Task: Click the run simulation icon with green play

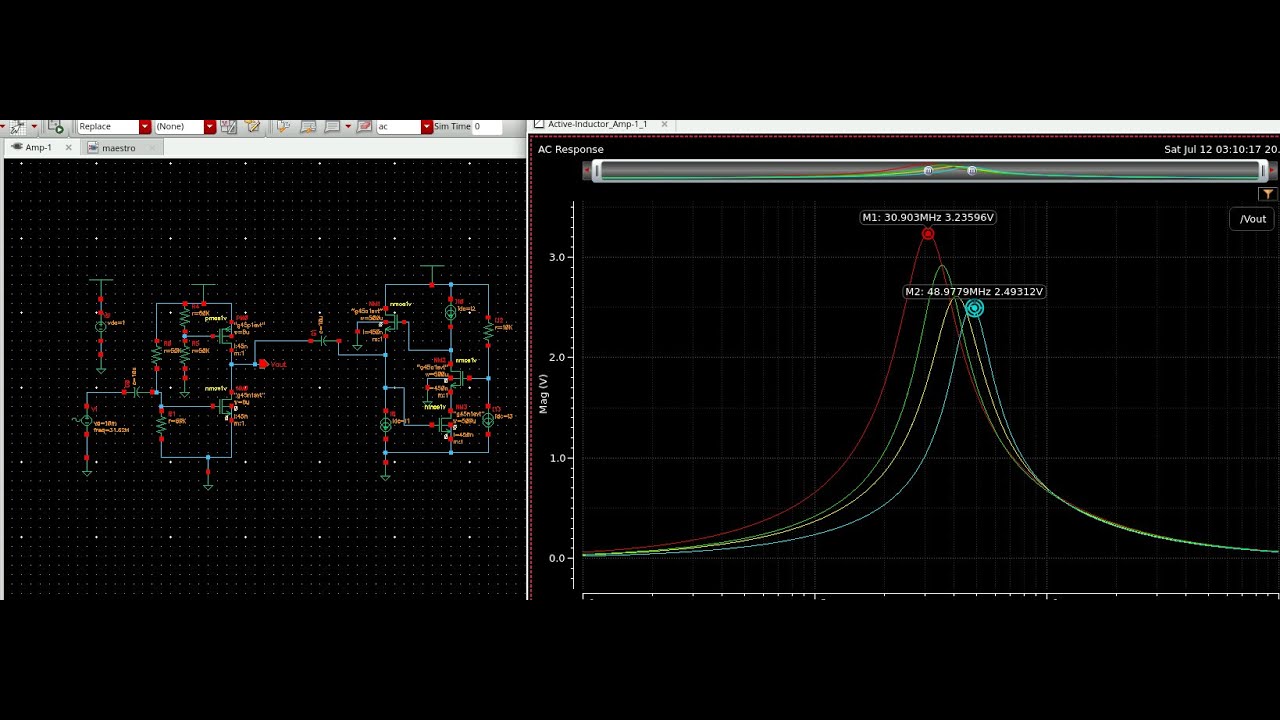Action: click(x=55, y=127)
